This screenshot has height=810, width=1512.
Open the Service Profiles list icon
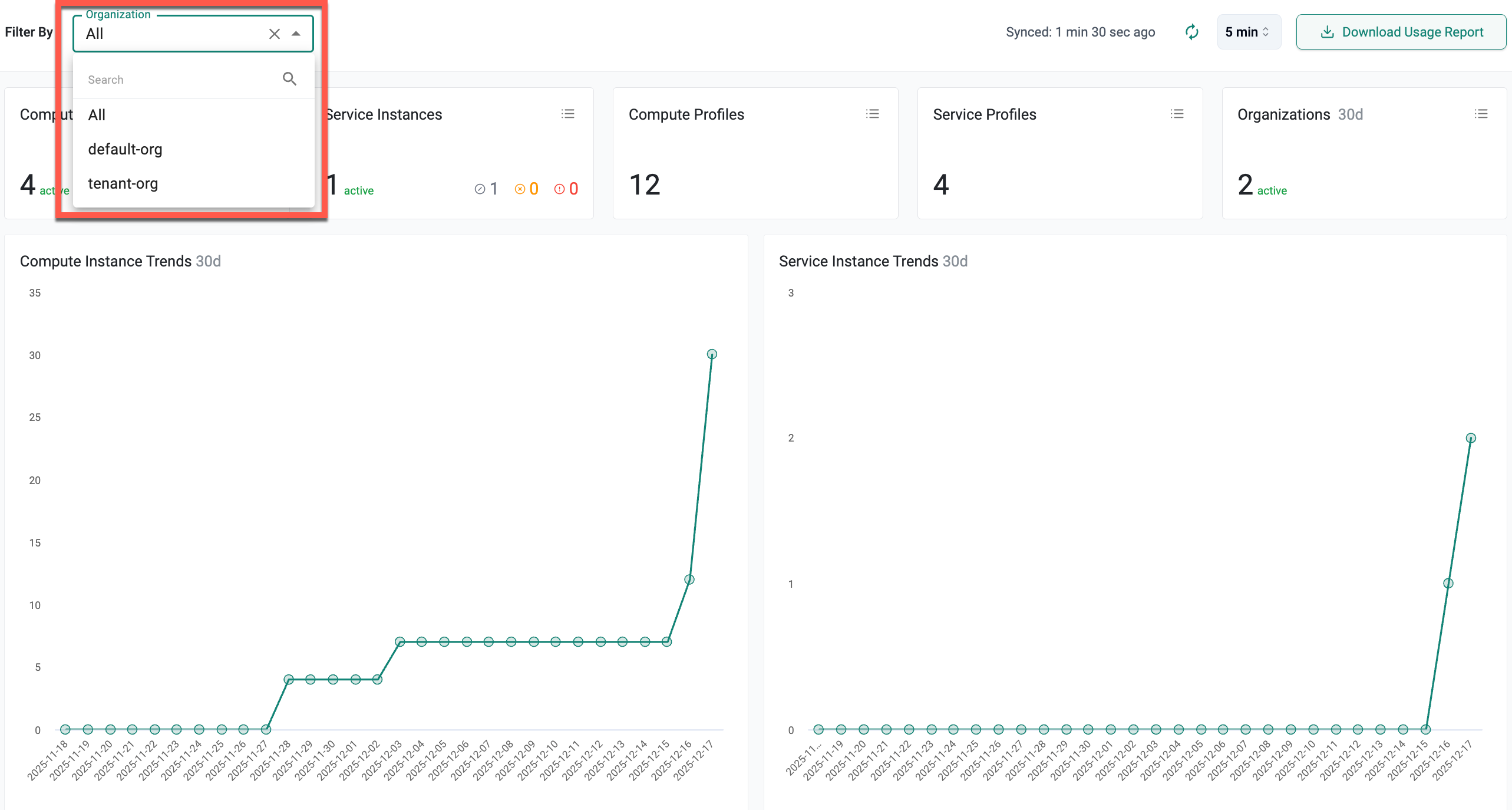click(1177, 114)
